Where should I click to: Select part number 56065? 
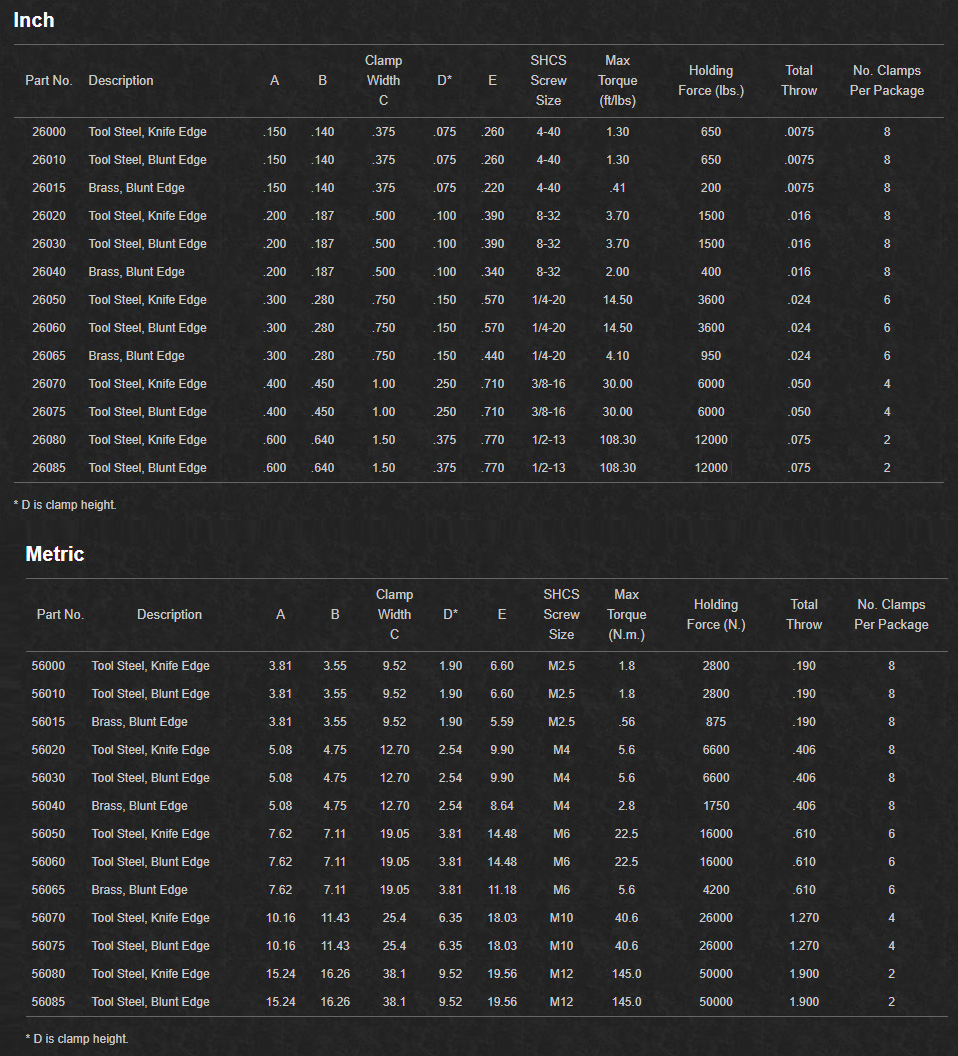(x=49, y=890)
